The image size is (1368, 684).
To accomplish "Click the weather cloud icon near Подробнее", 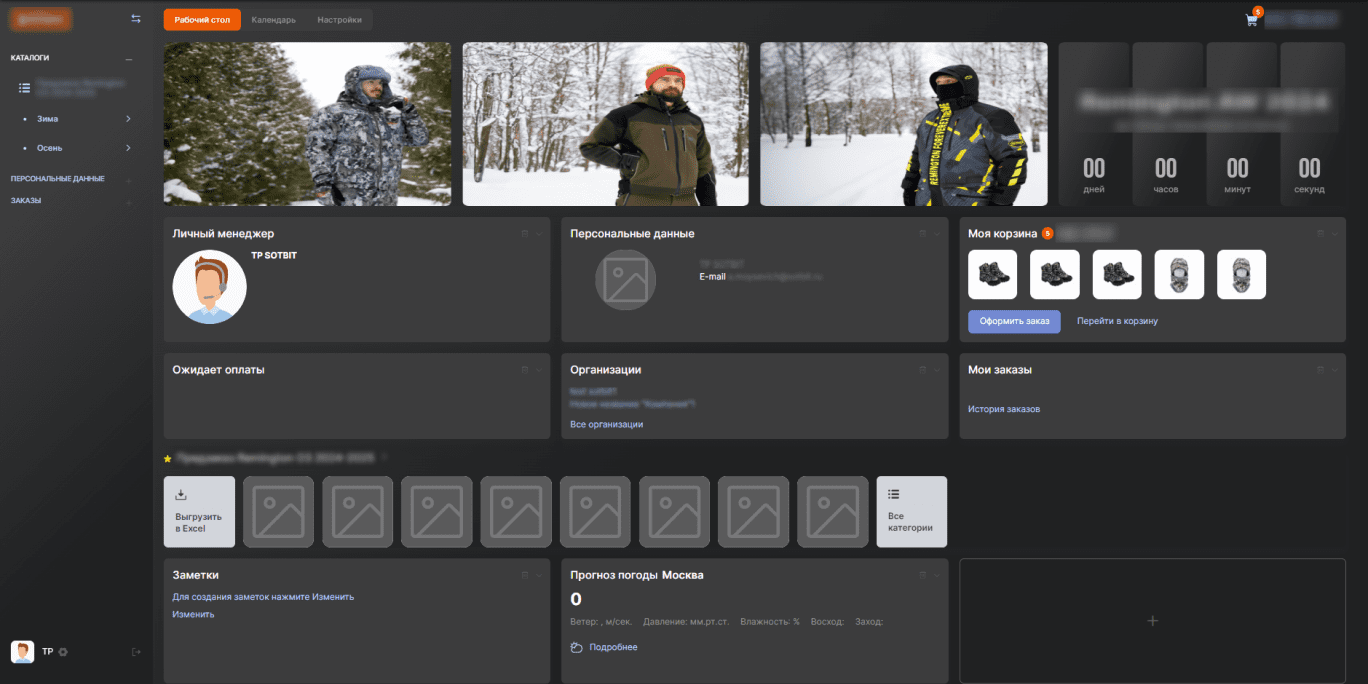I will click(x=576, y=647).
